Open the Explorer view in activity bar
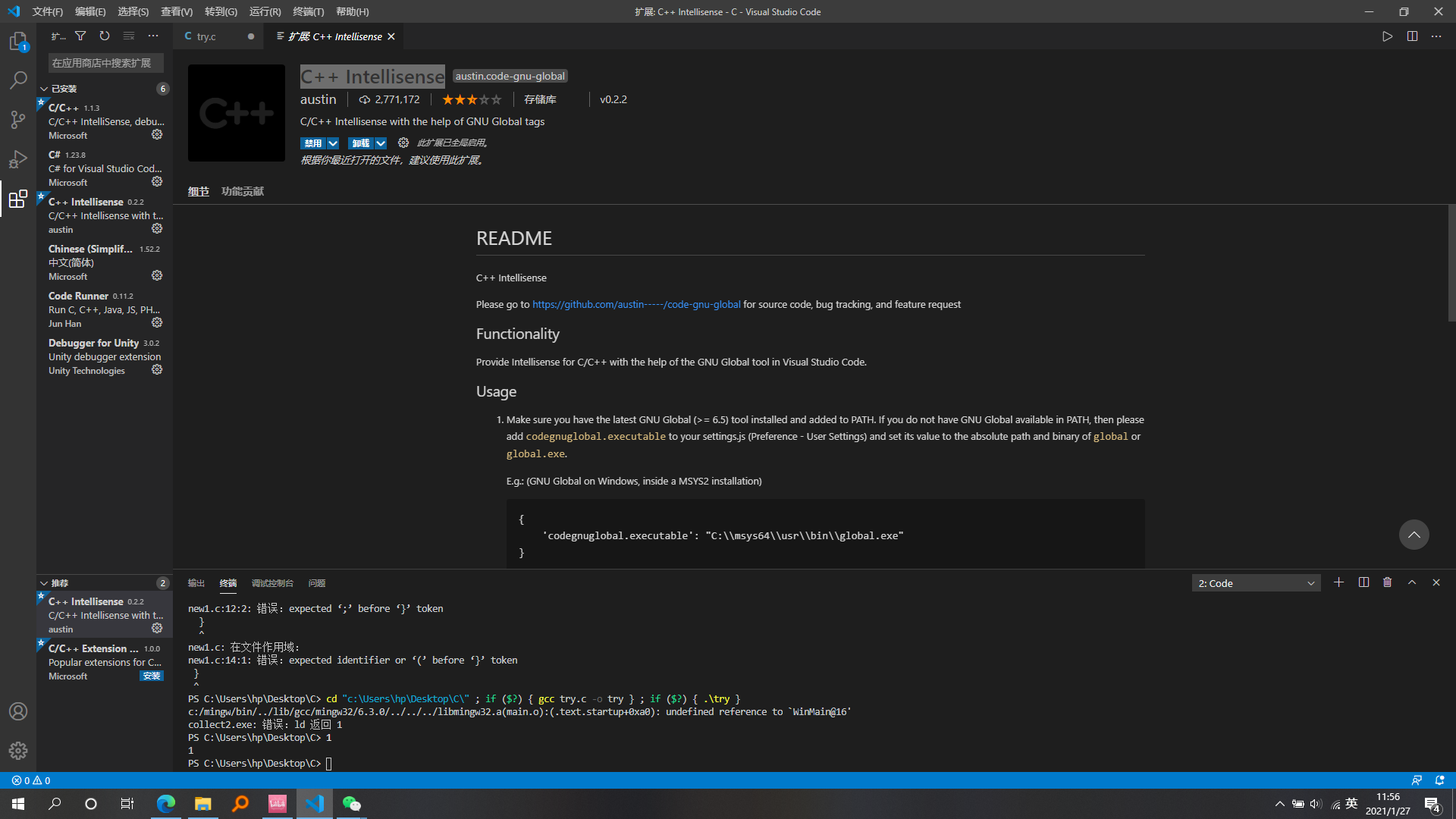The height and width of the screenshot is (819, 1456). point(18,42)
